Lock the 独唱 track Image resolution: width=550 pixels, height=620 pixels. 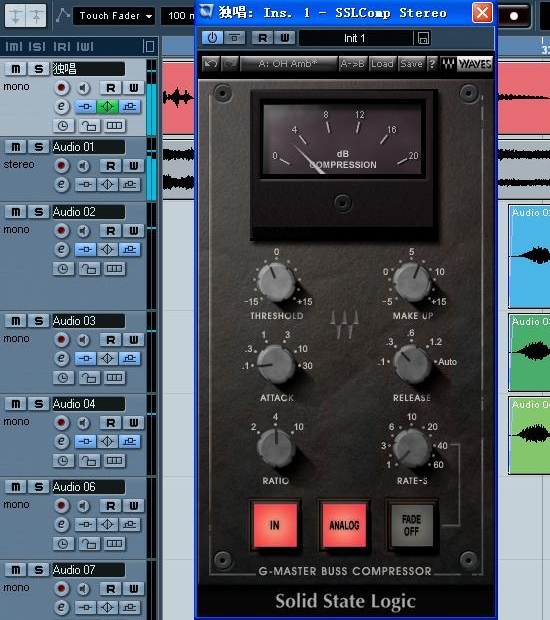[x=89, y=126]
